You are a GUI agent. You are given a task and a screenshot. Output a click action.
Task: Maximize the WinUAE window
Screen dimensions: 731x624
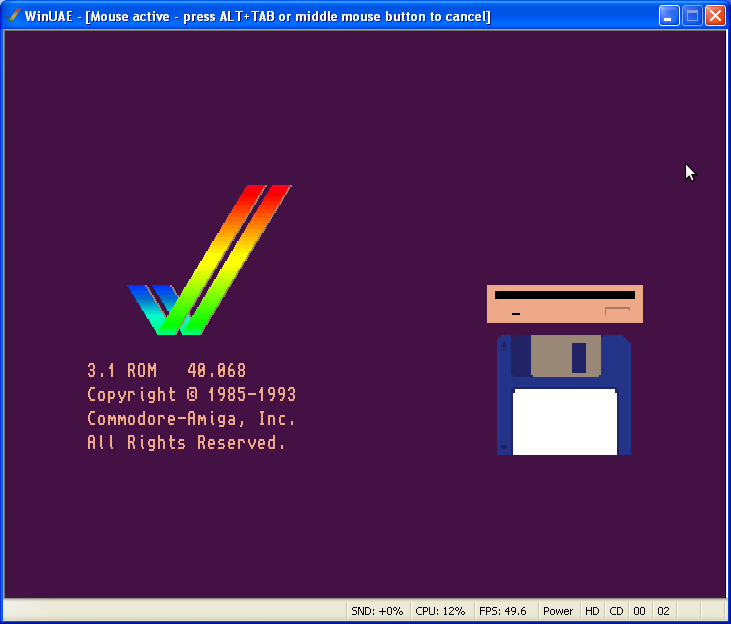(x=692, y=16)
